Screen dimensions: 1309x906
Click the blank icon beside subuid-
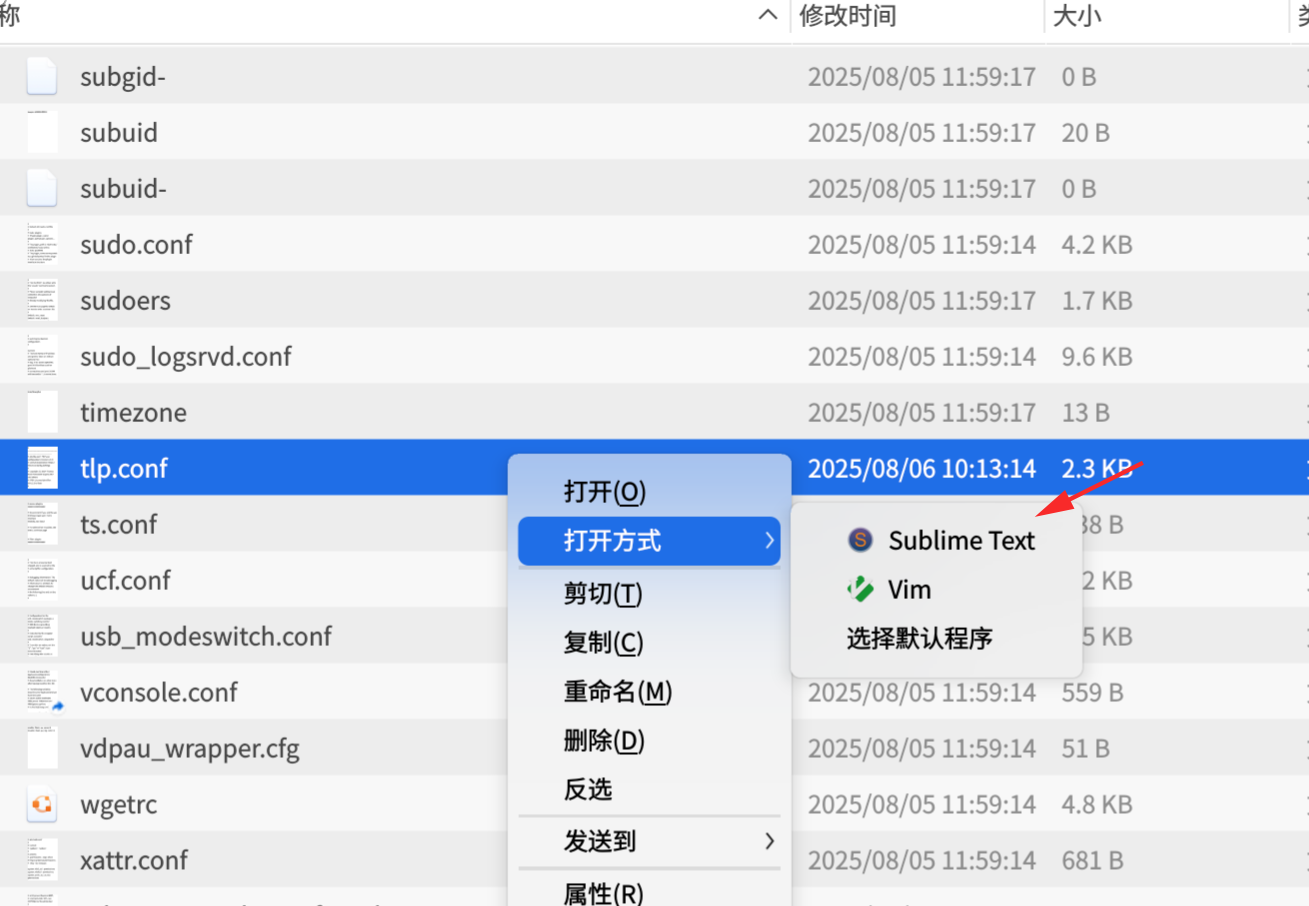(41, 188)
